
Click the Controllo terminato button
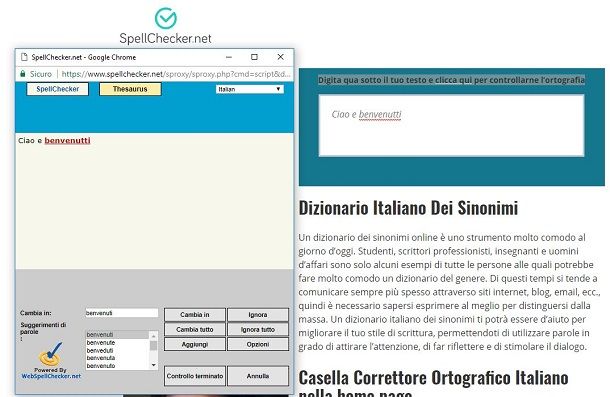point(195,376)
